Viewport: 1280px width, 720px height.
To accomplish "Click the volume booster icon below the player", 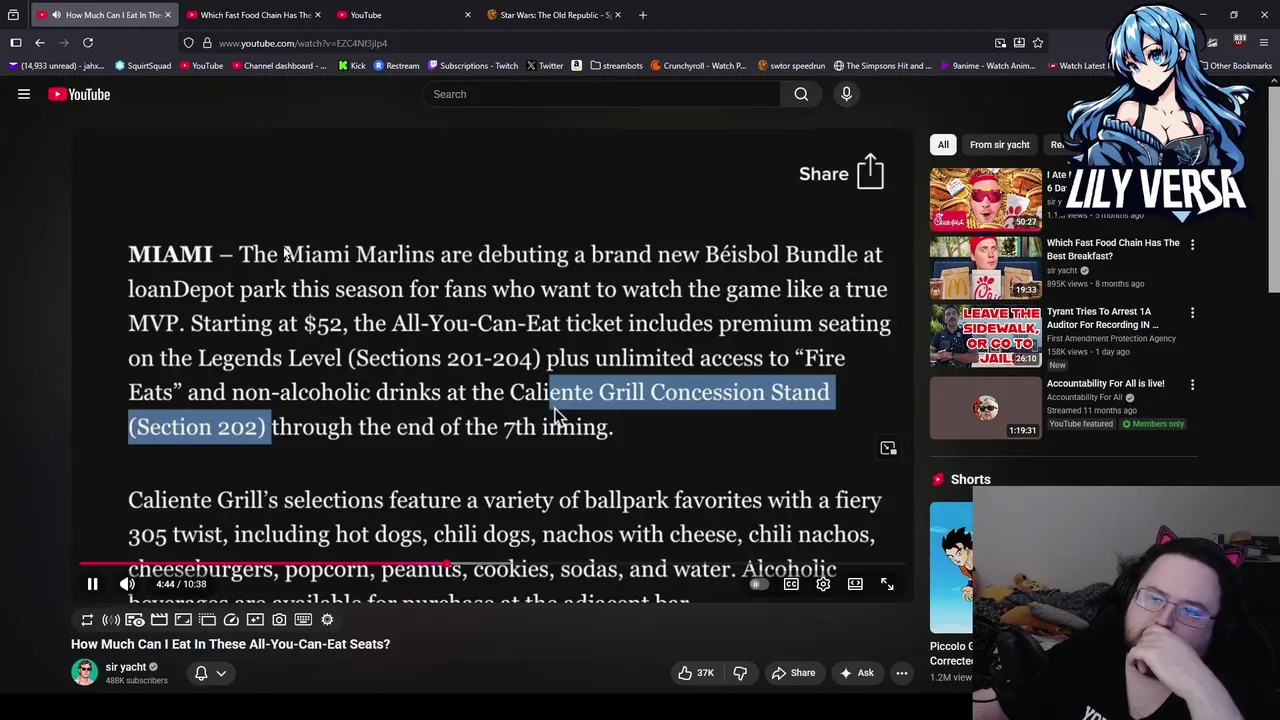I will coord(111,620).
